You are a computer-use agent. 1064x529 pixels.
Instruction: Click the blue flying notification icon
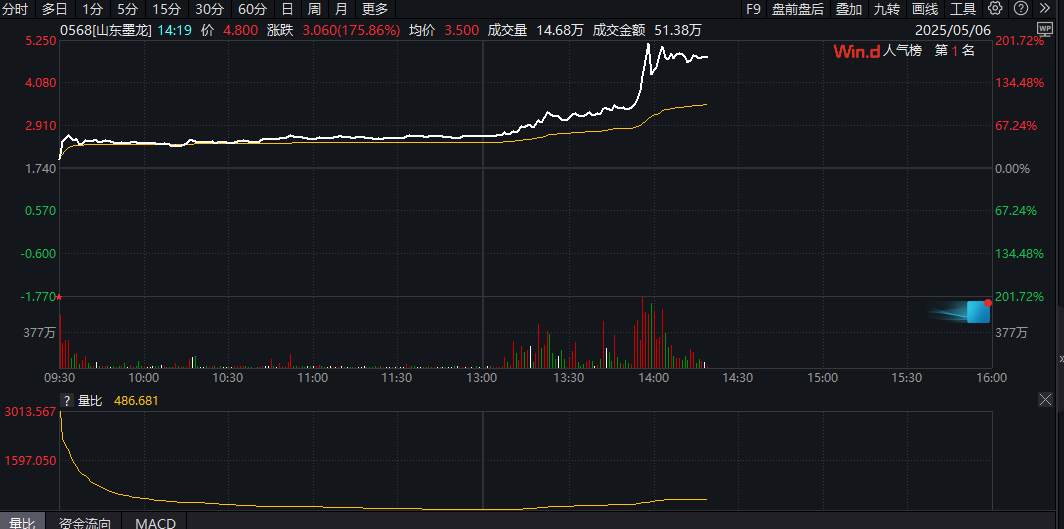coord(977,312)
